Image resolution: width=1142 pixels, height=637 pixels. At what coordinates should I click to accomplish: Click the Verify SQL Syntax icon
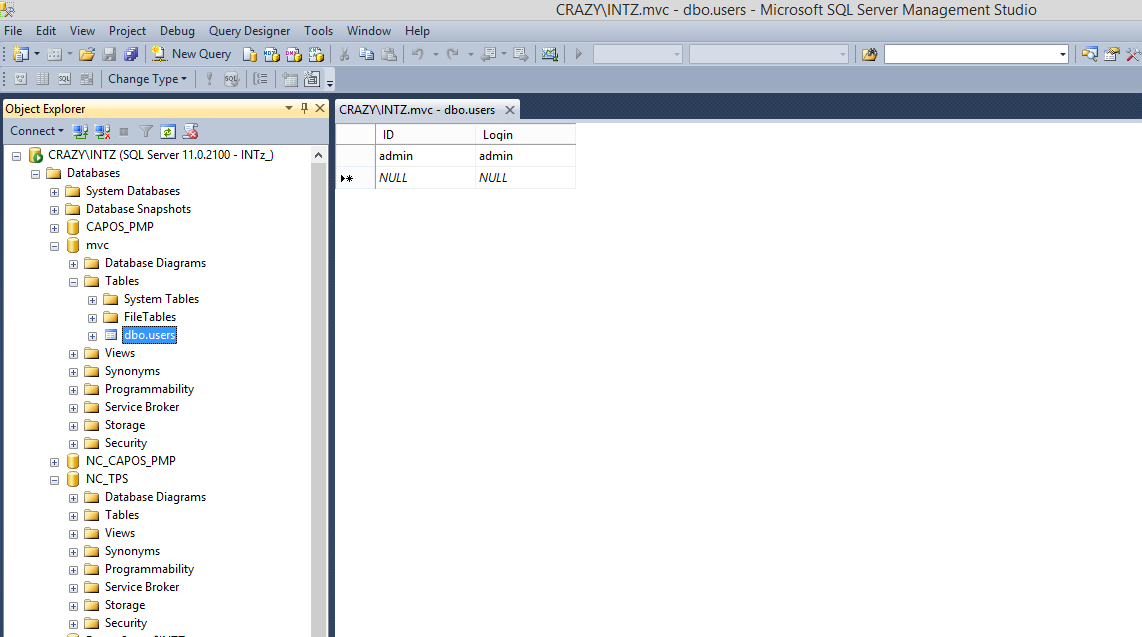pyautogui.click(x=231, y=79)
